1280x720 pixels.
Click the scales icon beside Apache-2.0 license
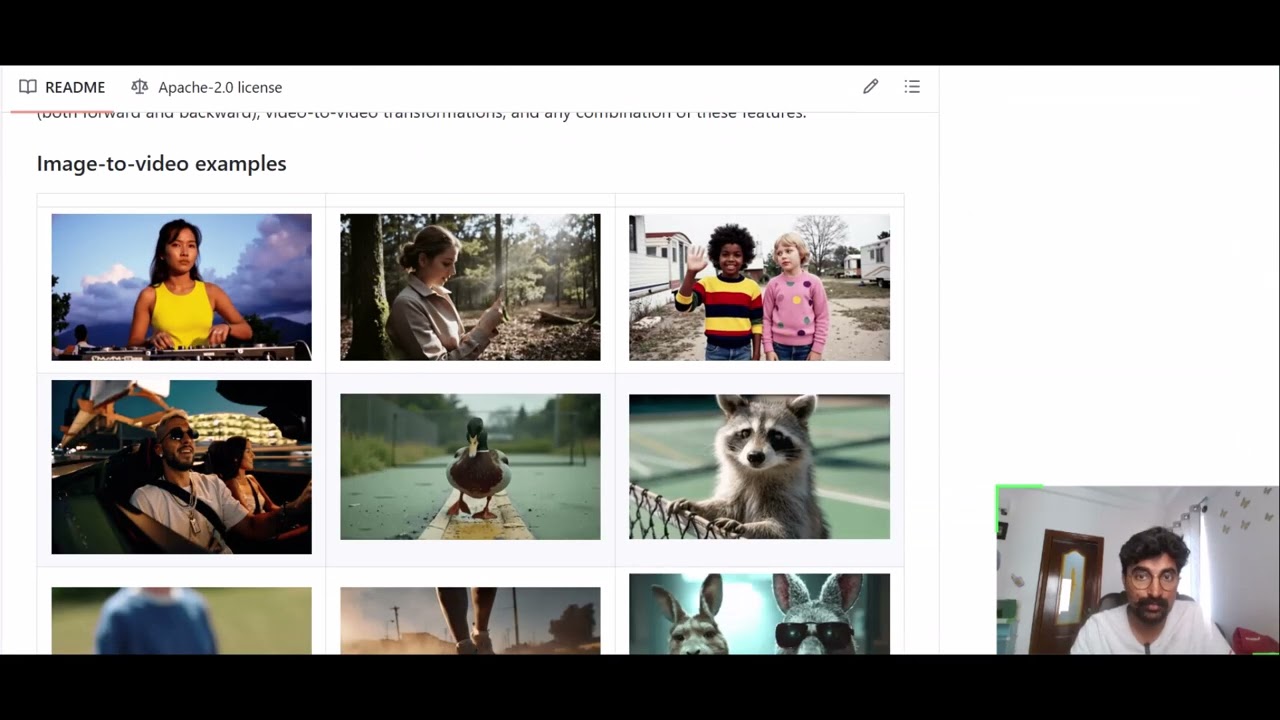click(140, 87)
